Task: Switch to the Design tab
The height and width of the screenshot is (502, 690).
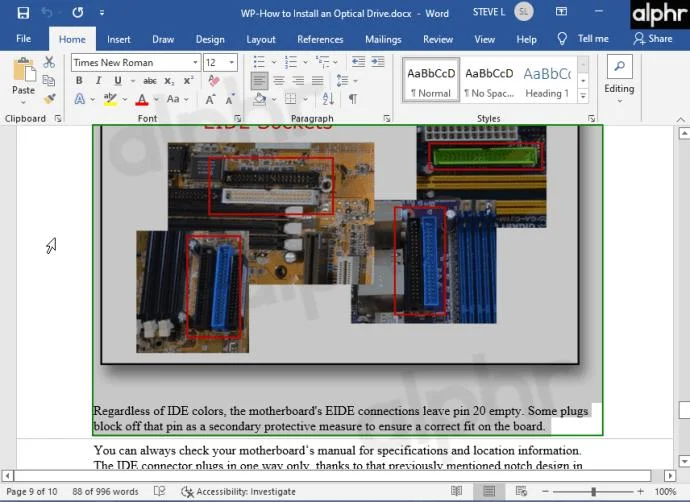Action: point(210,39)
